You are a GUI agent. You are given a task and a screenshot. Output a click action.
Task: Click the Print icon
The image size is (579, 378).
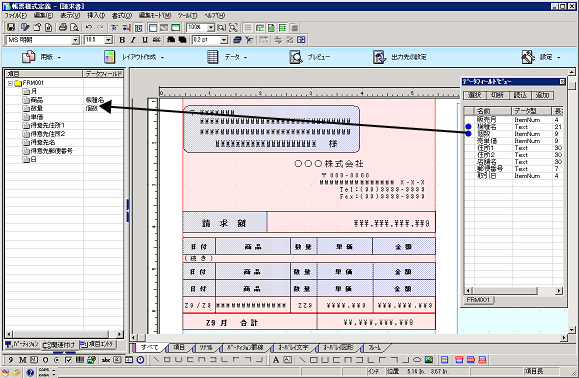[x=63, y=27]
